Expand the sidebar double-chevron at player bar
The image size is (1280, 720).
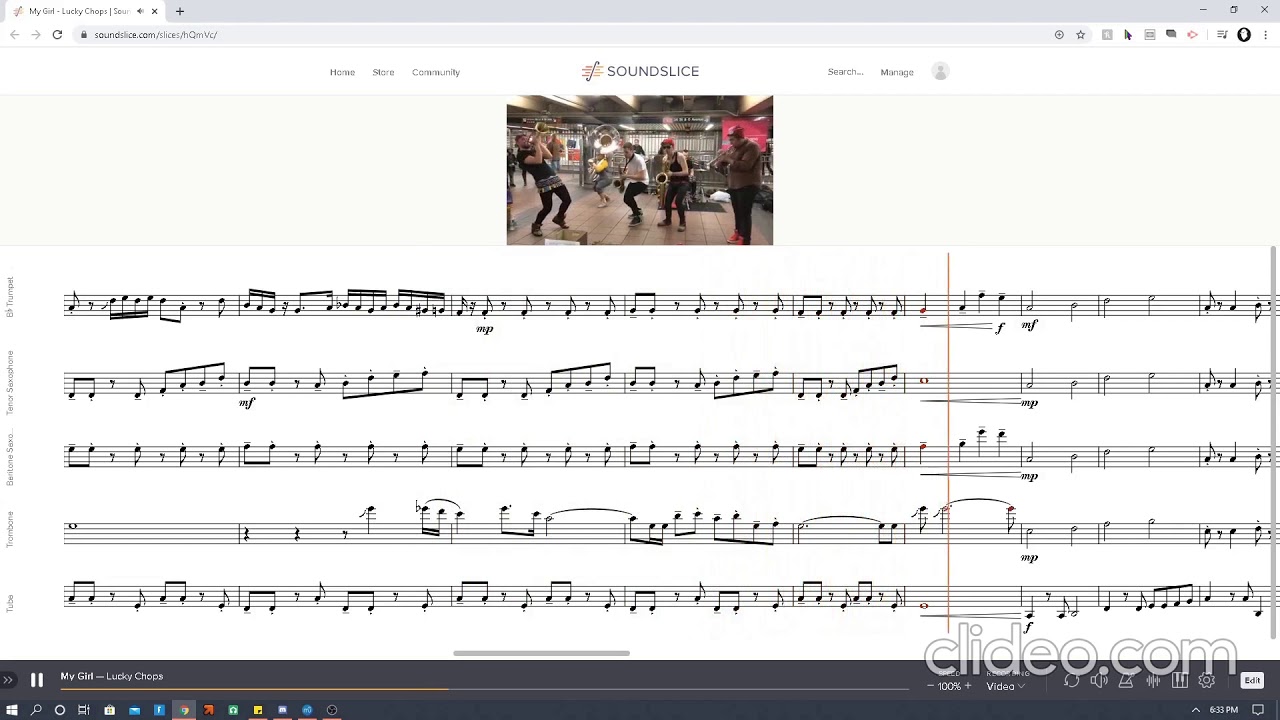pyautogui.click(x=7, y=680)
